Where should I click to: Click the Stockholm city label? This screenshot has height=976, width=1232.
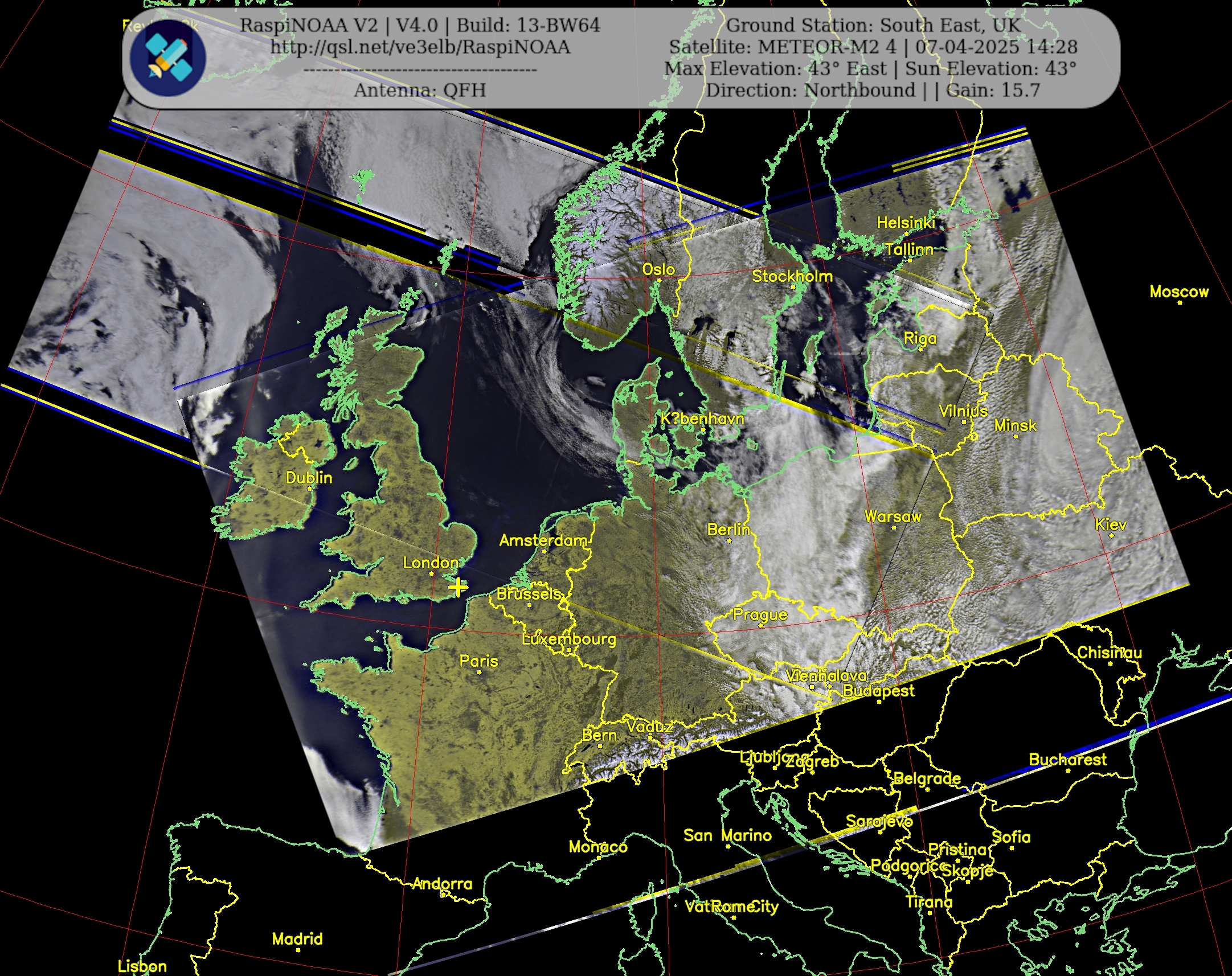(792, 277)
